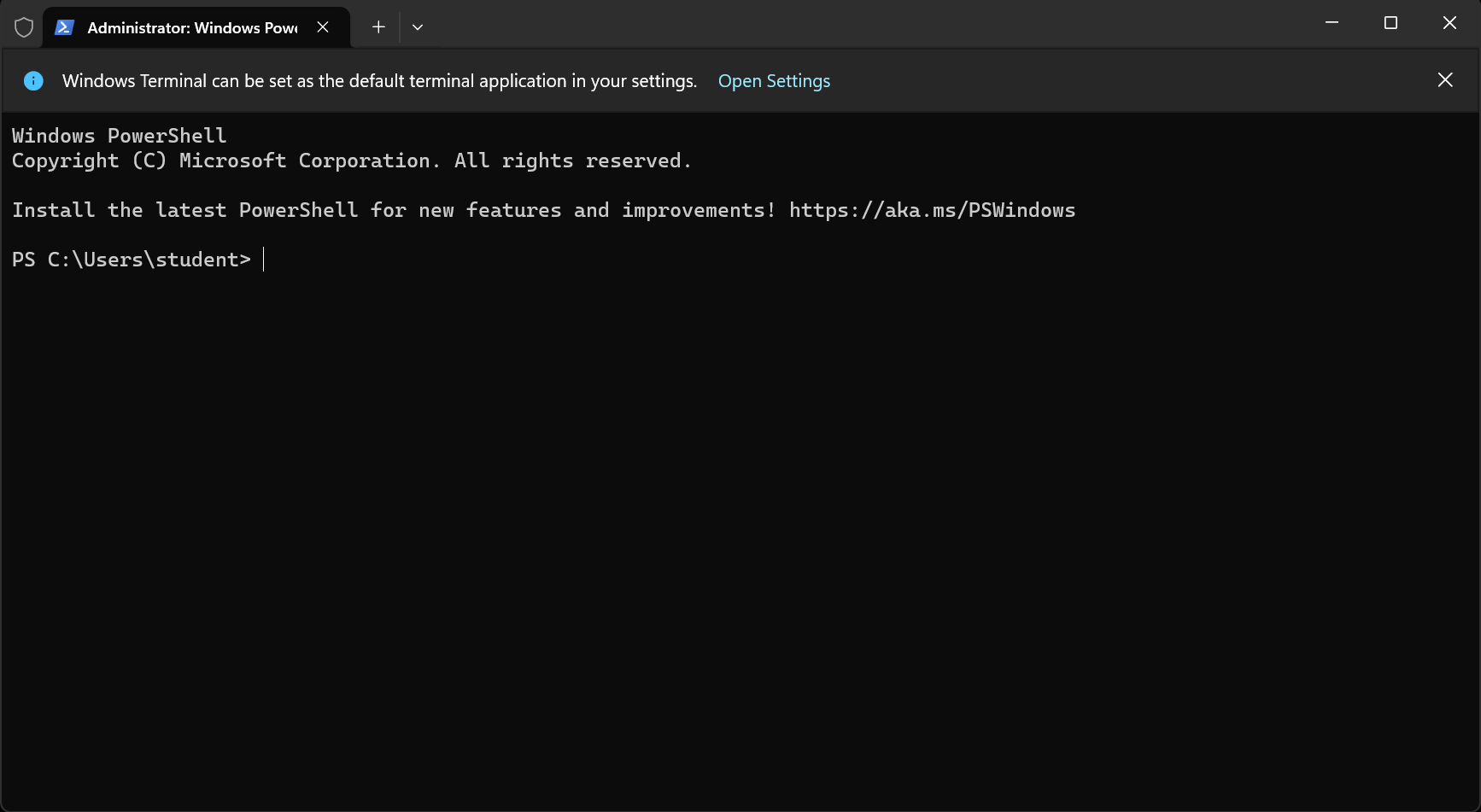Click the PowerShell icon on the active tab

(x=64, y=26)
